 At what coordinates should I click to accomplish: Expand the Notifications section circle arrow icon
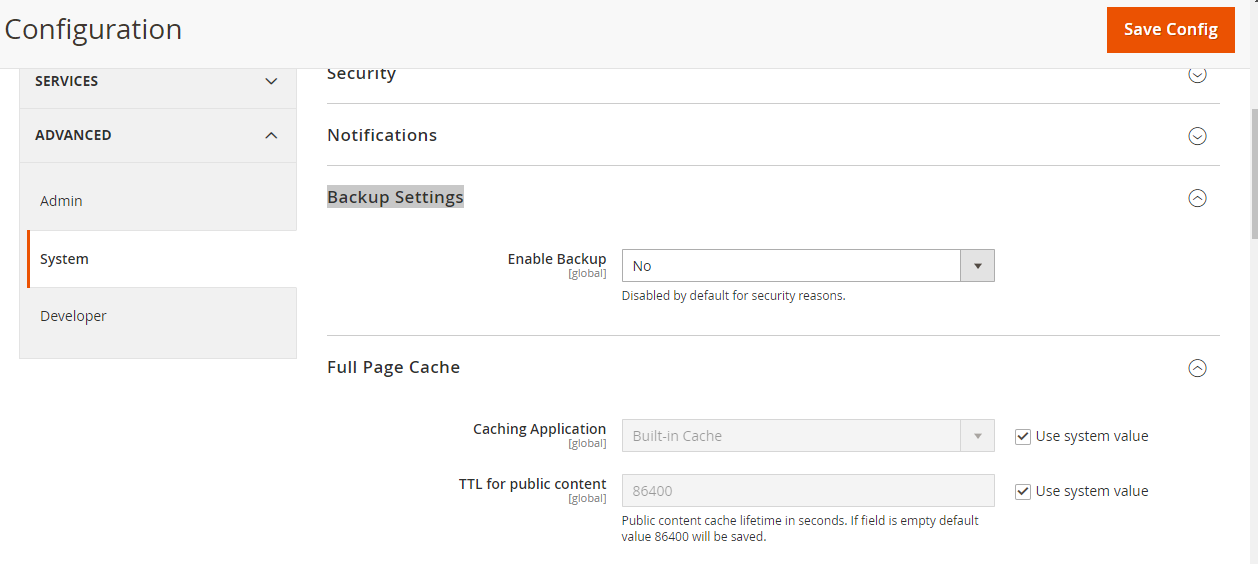[1197, 136]
